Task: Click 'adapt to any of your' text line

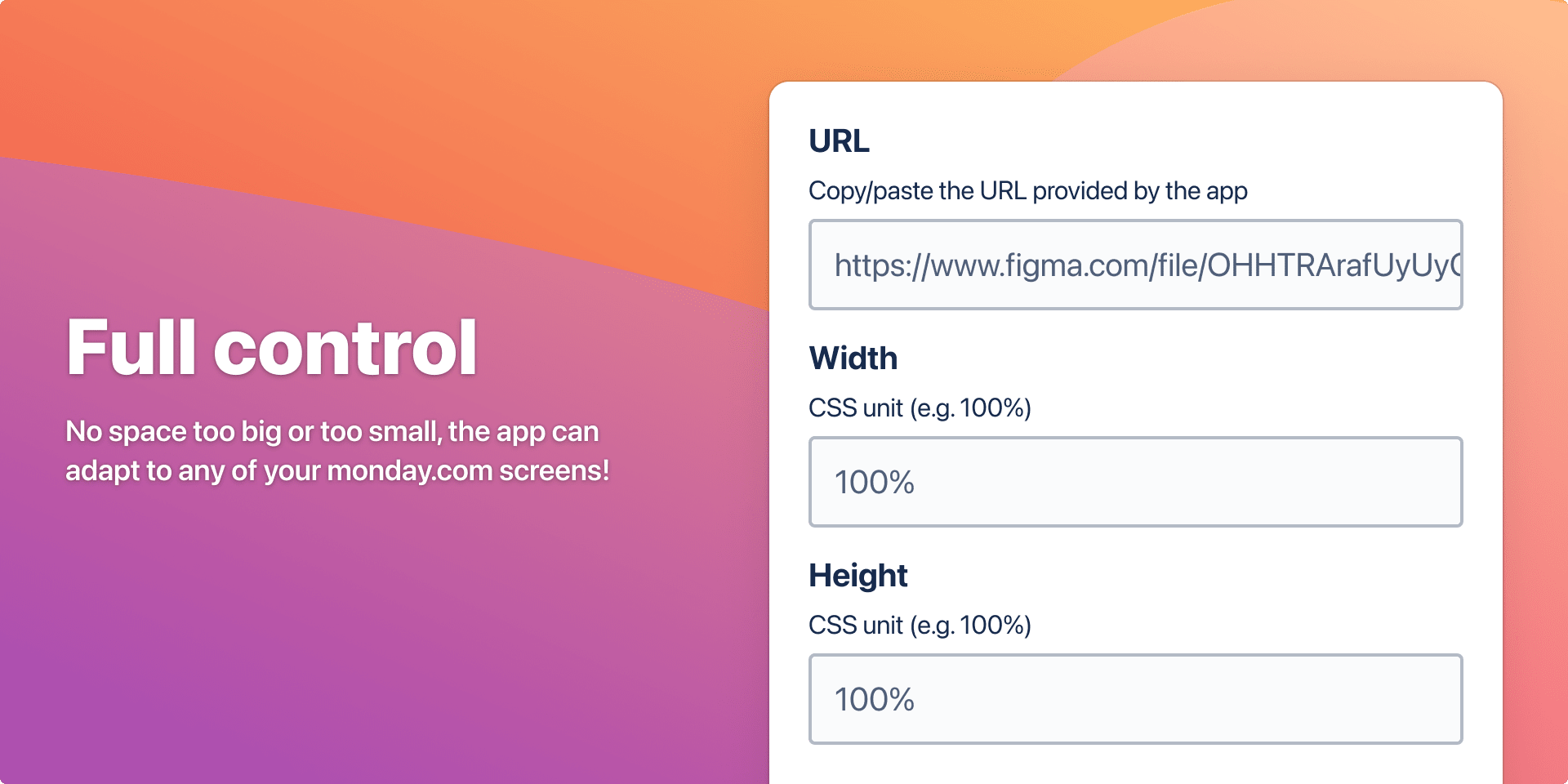Action: pyautogui.click(x=193, y=471)
